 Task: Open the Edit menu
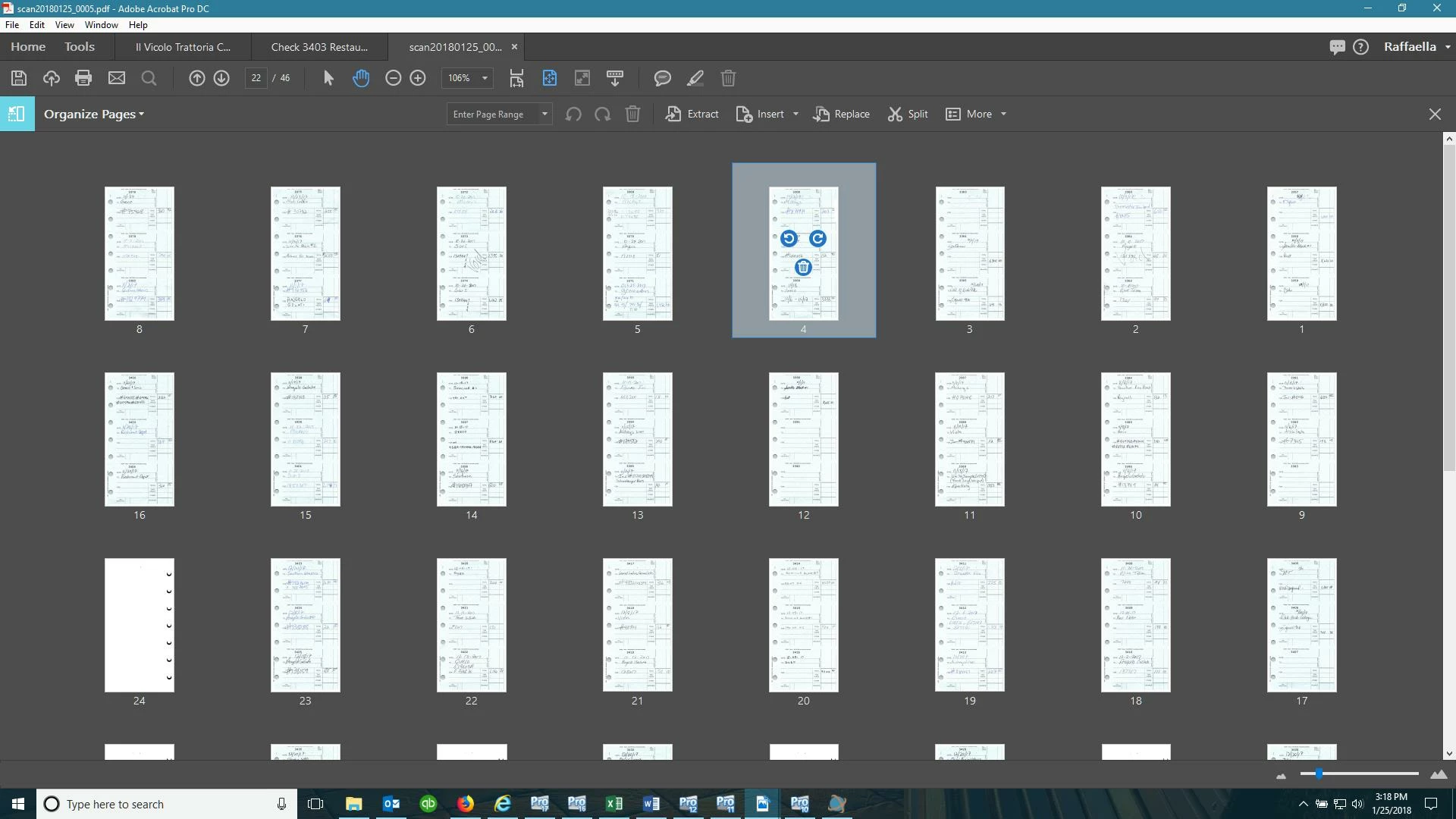[36, 25]
